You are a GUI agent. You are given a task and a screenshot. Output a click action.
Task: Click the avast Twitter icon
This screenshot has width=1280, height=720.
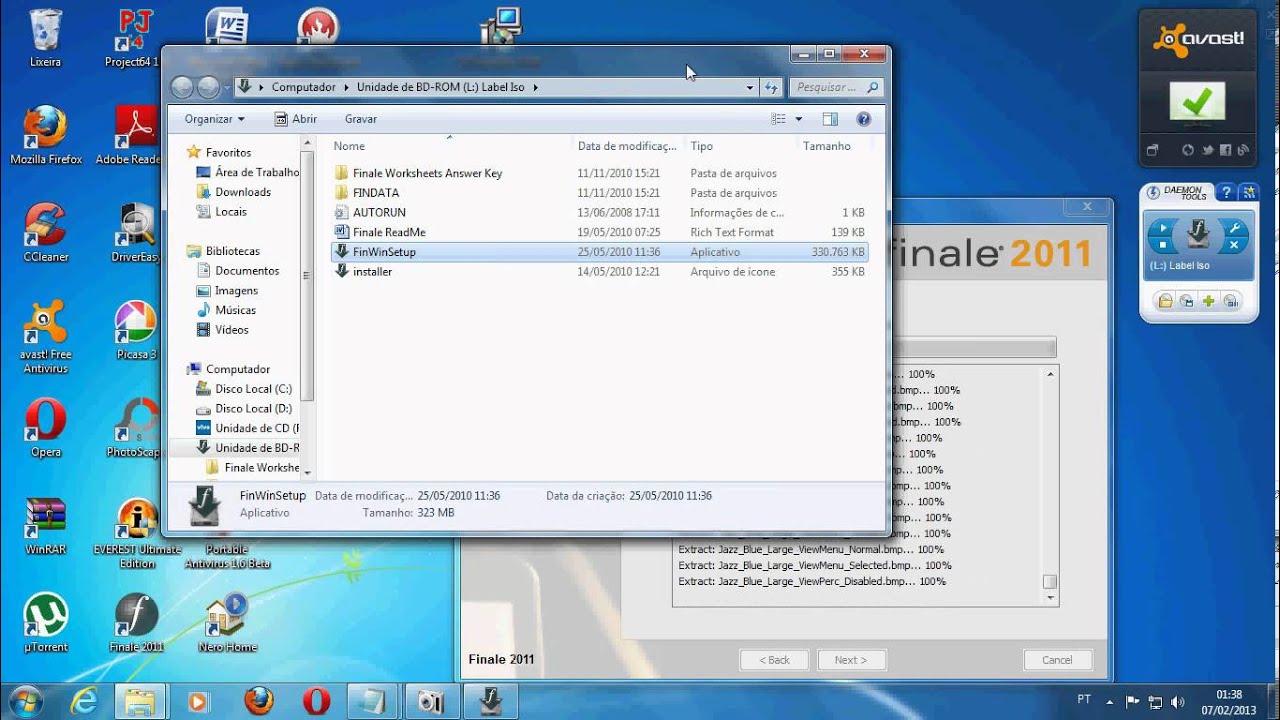tap(1207, 151)
